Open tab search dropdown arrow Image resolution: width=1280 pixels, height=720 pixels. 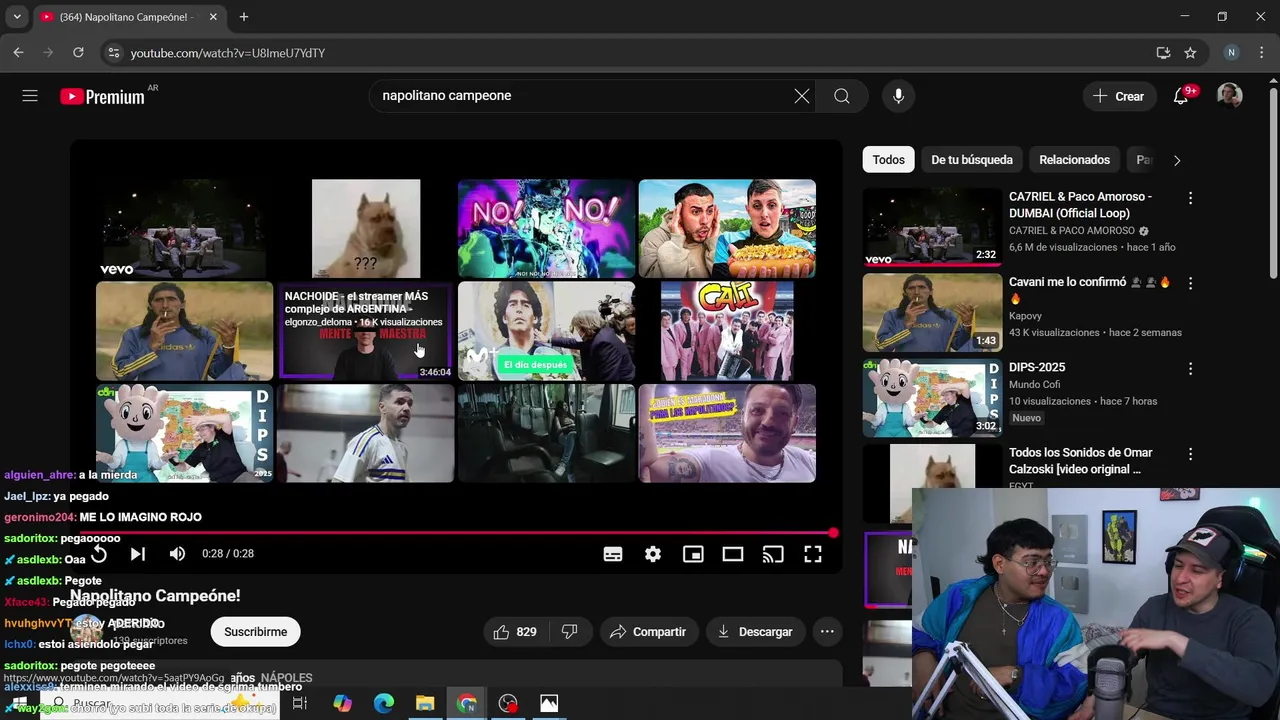coord(17,17)
